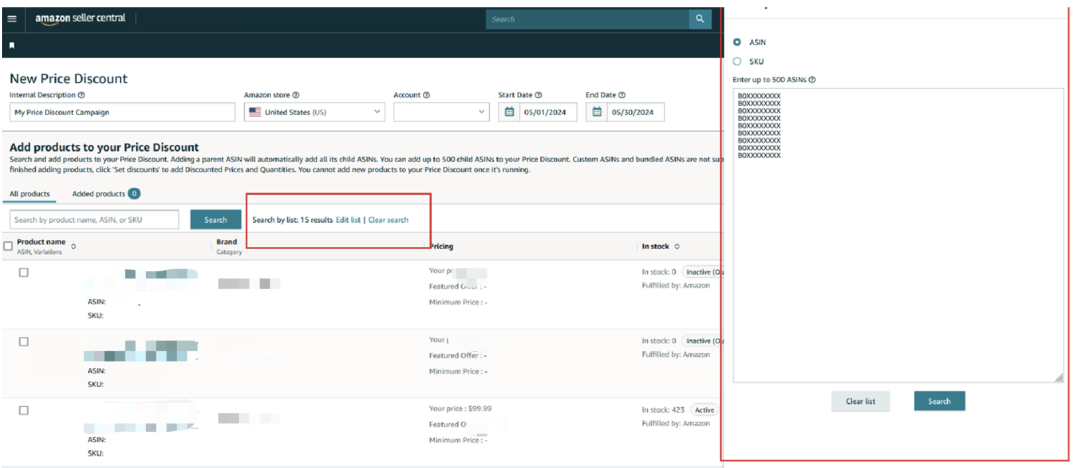Expand the Account dropdown
1080x468 pixels.
442,112
